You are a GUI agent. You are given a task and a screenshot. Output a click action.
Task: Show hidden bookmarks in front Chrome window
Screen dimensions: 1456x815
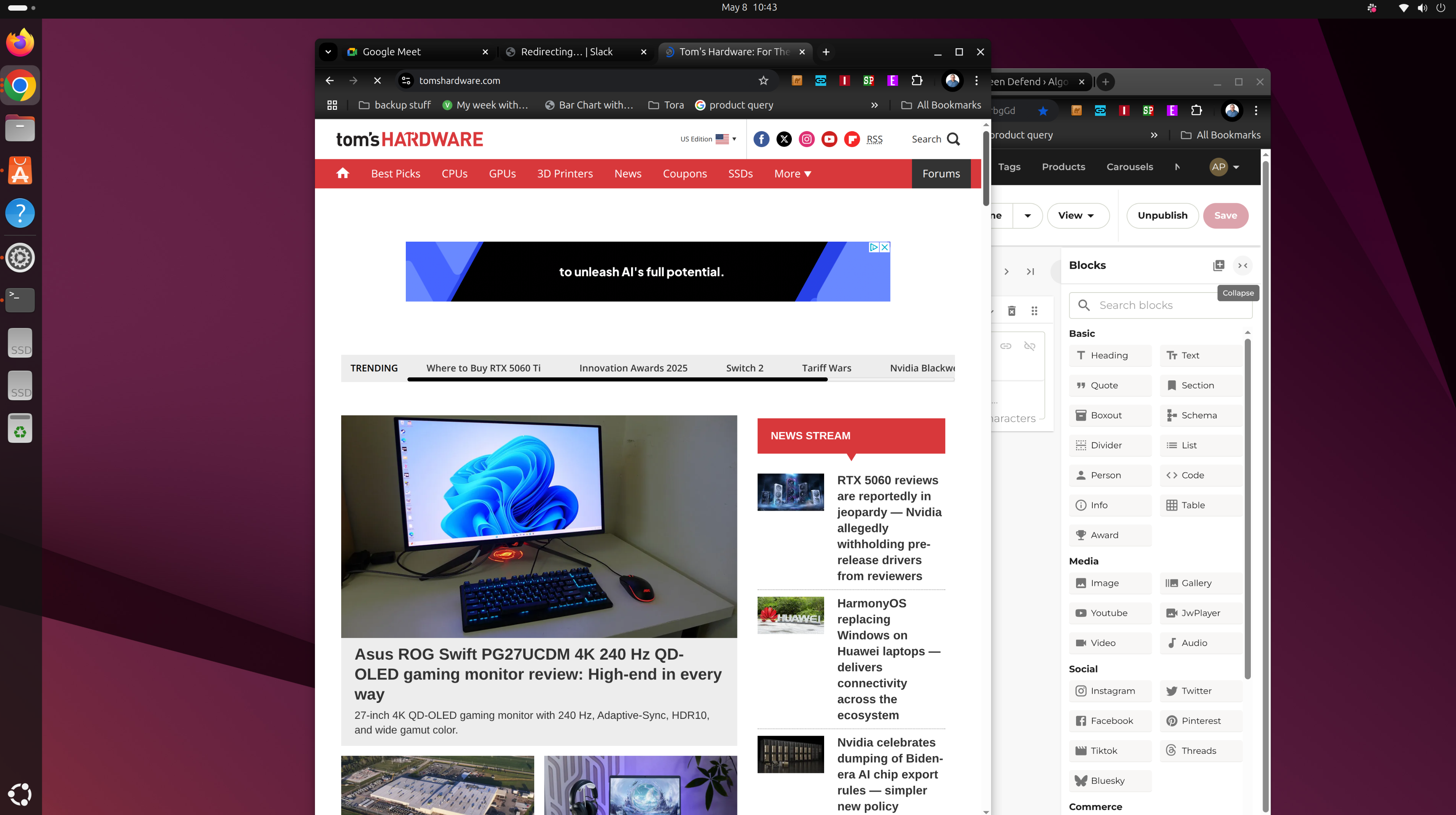[x=874, y=105]
